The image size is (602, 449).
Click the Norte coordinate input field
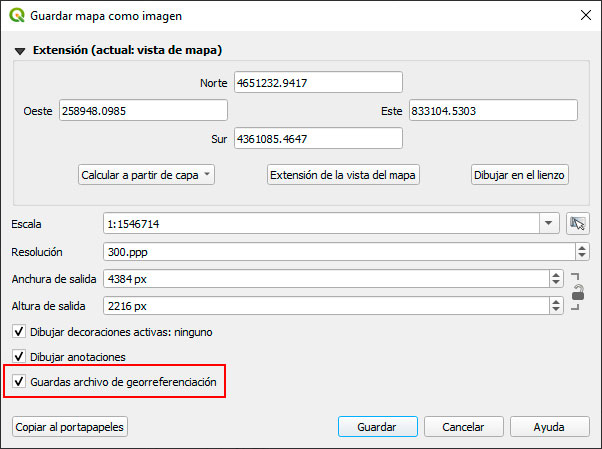pyautogui.click(x=317, y=82)
